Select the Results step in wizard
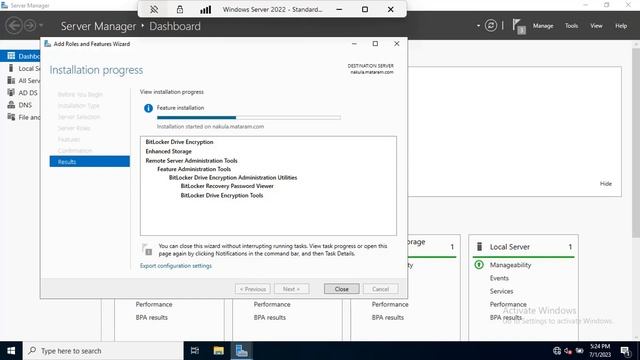 click(x=90, y=162)
